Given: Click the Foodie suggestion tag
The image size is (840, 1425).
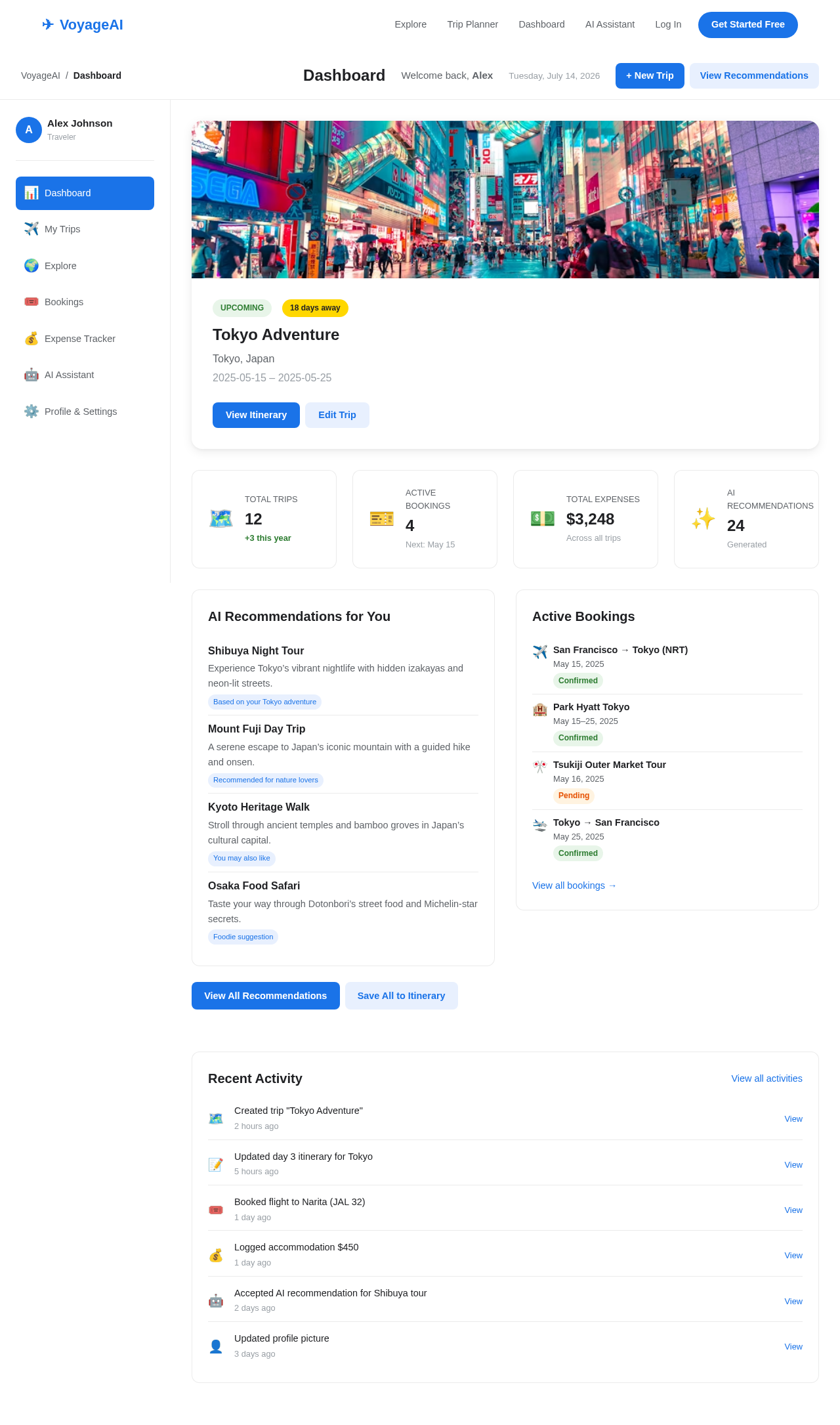Looking at the screenshot, I should (243, 937).
